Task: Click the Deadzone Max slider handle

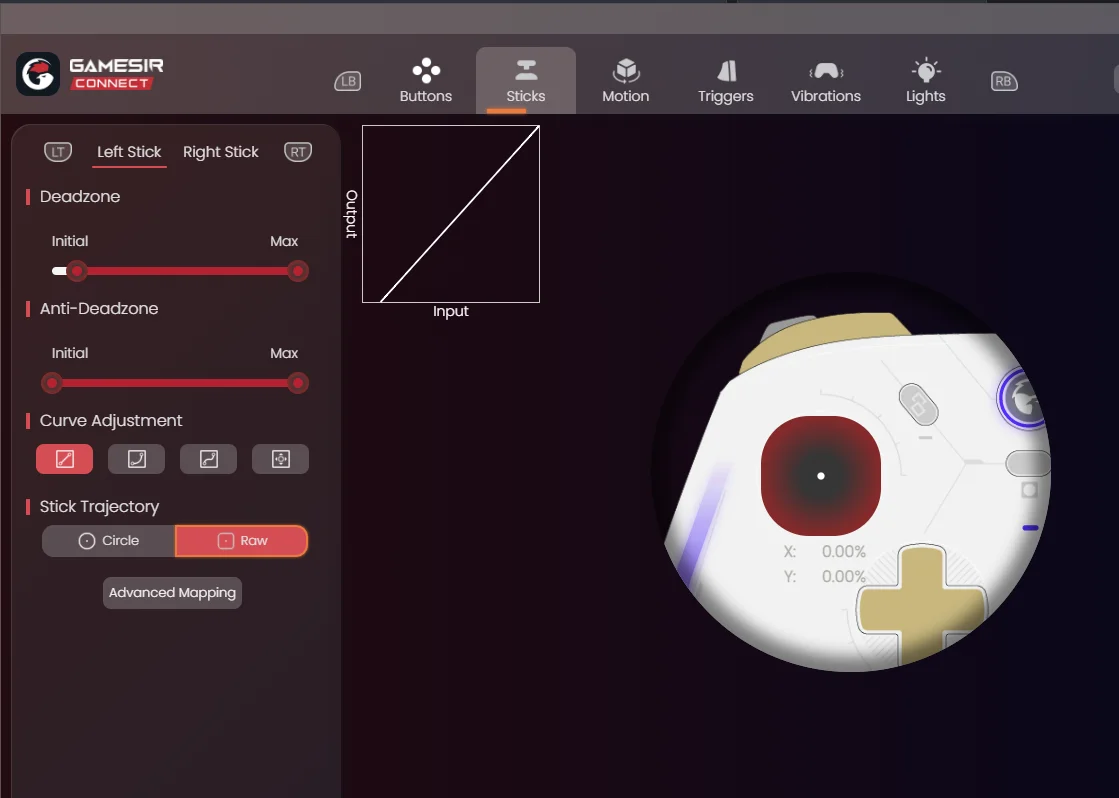Action: (x=298, y=271)
